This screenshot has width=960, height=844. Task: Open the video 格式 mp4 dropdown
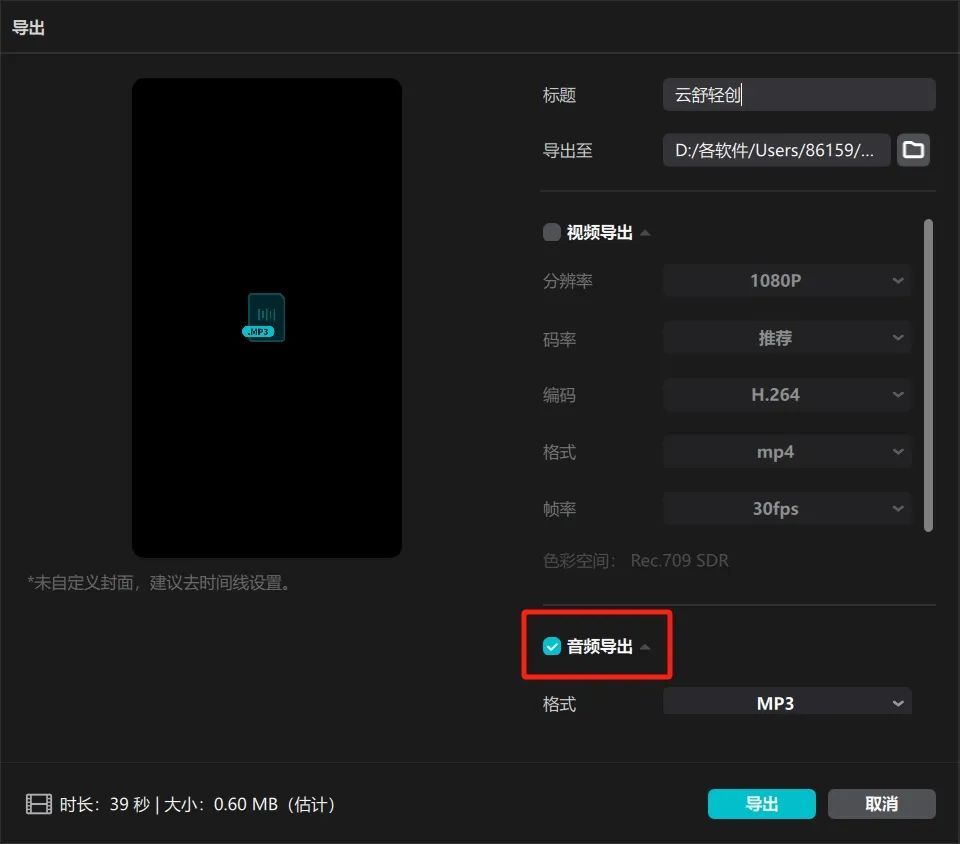pyautogui.click(x=787, y=452)
